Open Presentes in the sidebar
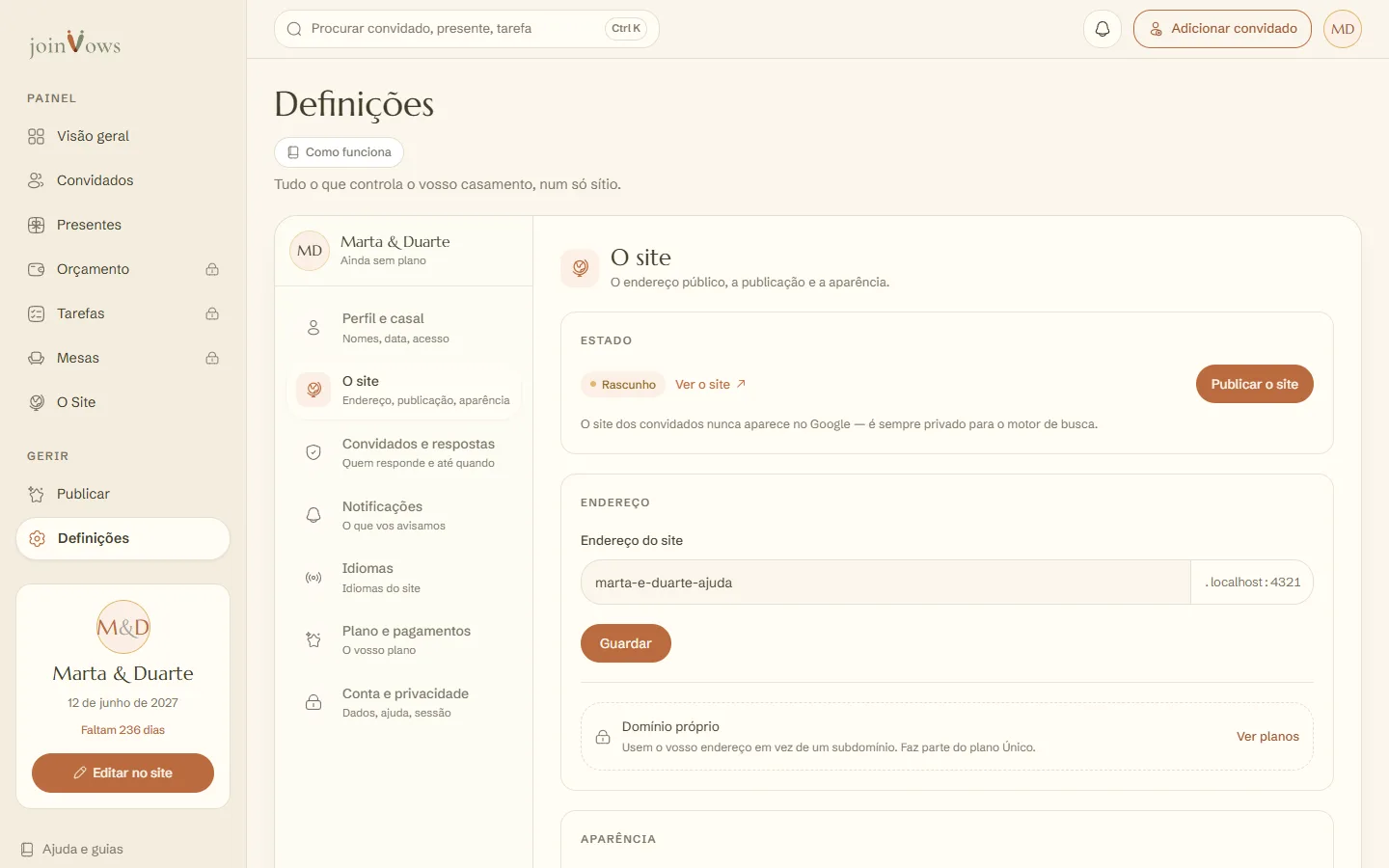 [123, 225]
